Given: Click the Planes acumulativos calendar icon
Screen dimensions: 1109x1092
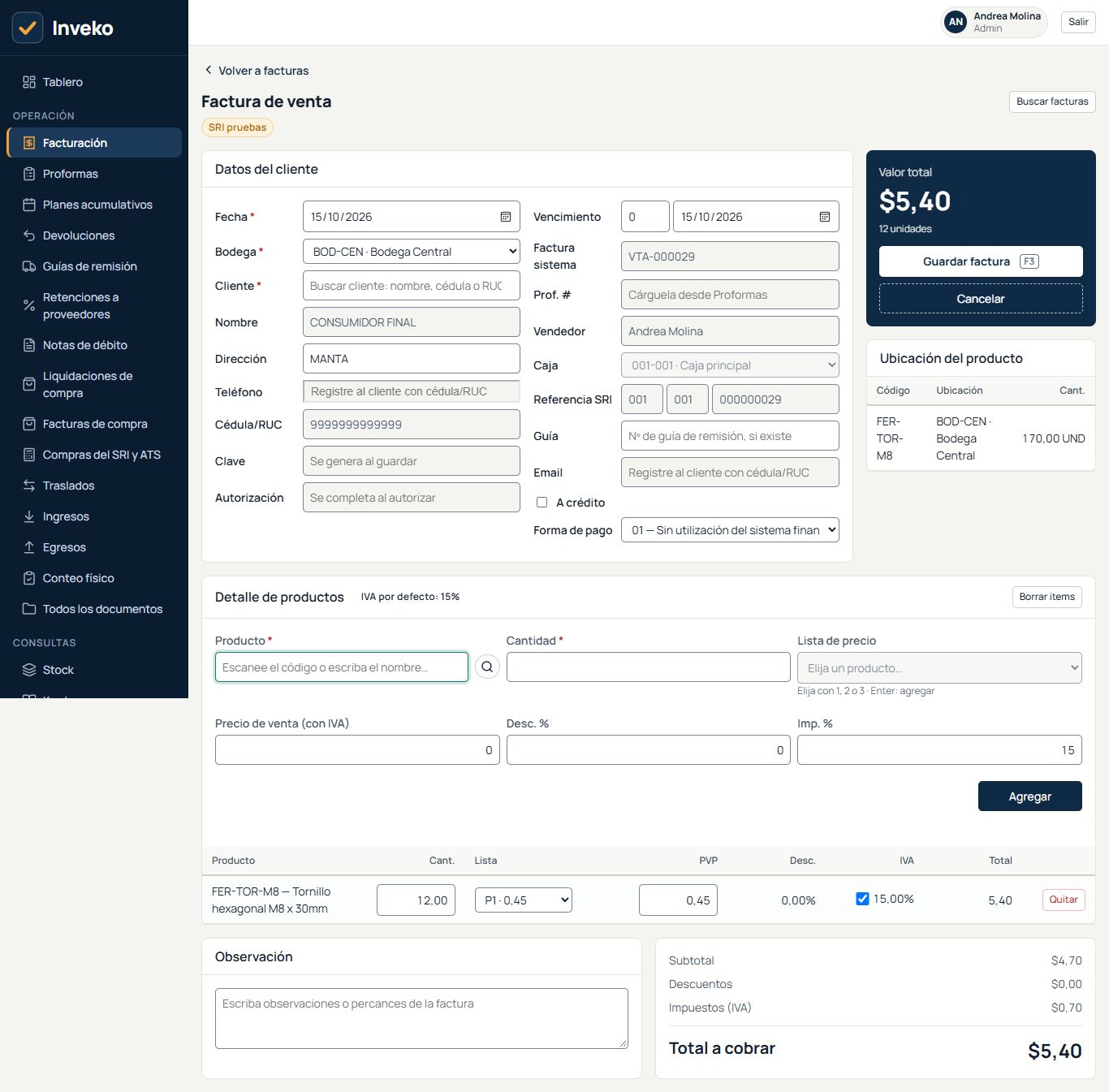Looking at the screenshot, I should [x=29, y=205].
